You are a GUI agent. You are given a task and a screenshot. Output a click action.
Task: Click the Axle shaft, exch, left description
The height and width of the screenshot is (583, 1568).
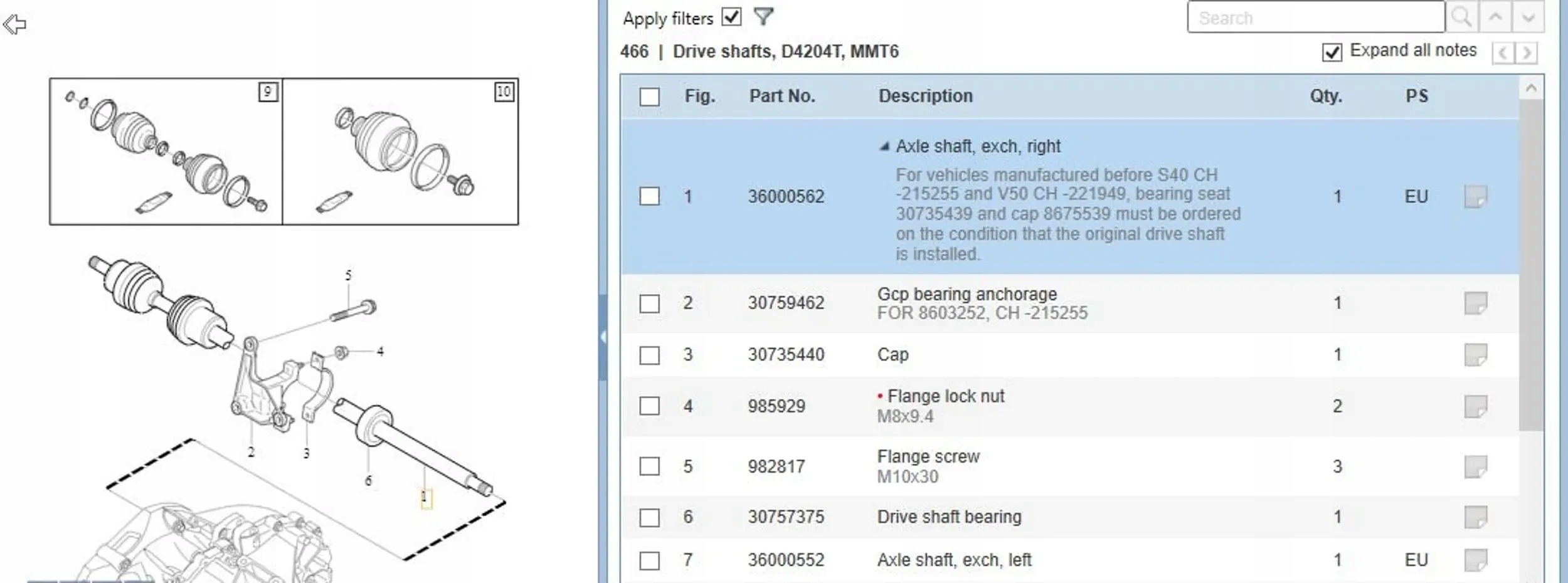point(955,560)
